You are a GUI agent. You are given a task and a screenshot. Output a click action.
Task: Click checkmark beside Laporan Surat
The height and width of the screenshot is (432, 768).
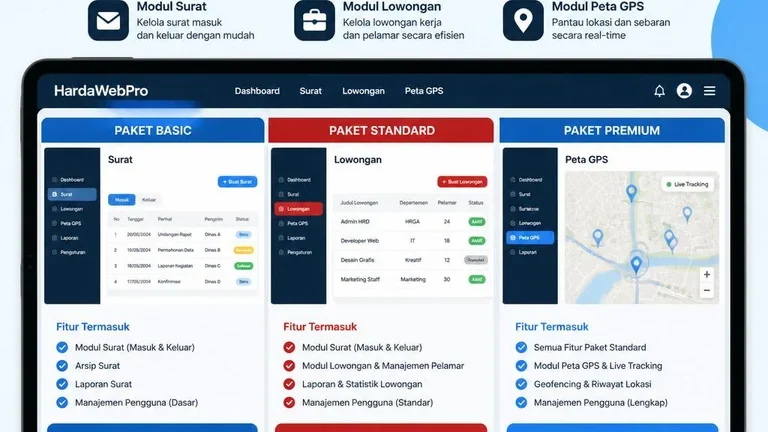point(62,384)
